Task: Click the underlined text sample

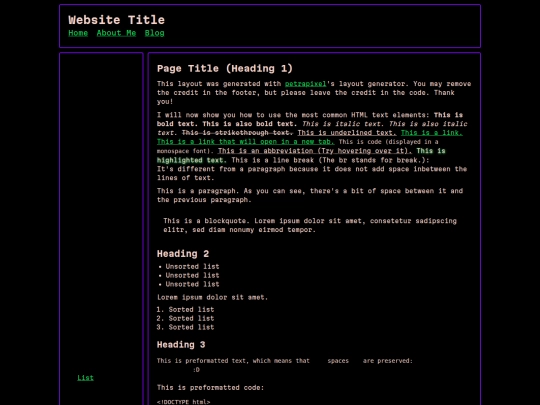Action: click(x=347, y=133)
